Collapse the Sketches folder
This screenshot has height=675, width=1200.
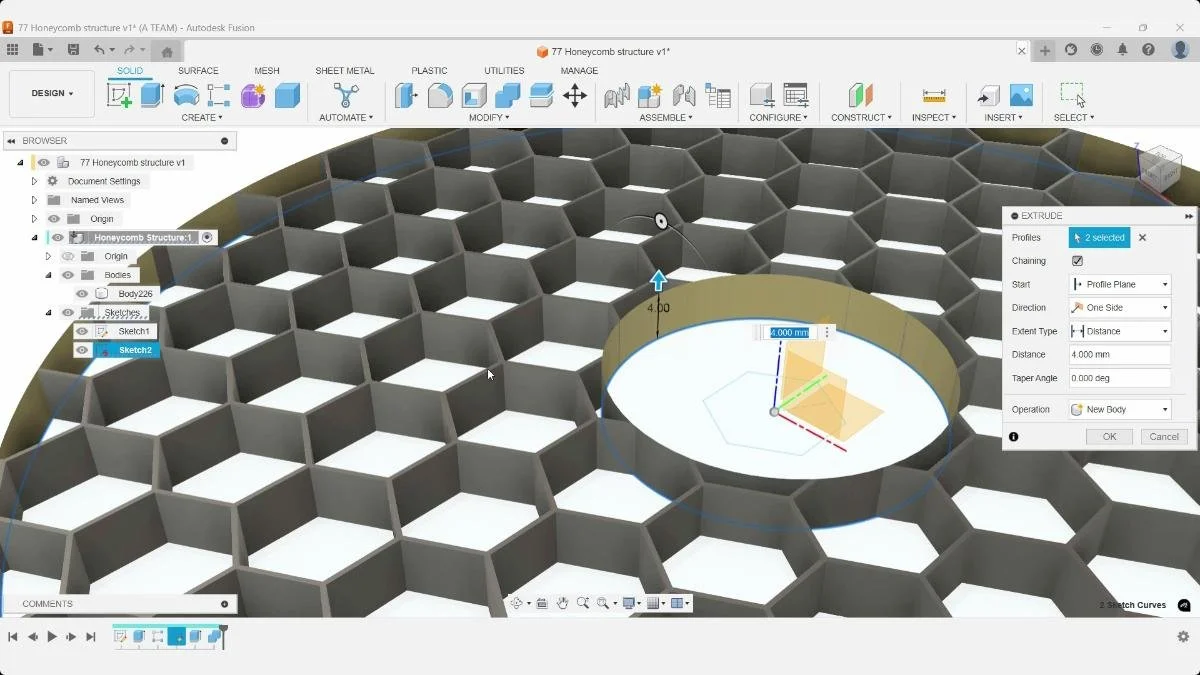click(48, 313)
